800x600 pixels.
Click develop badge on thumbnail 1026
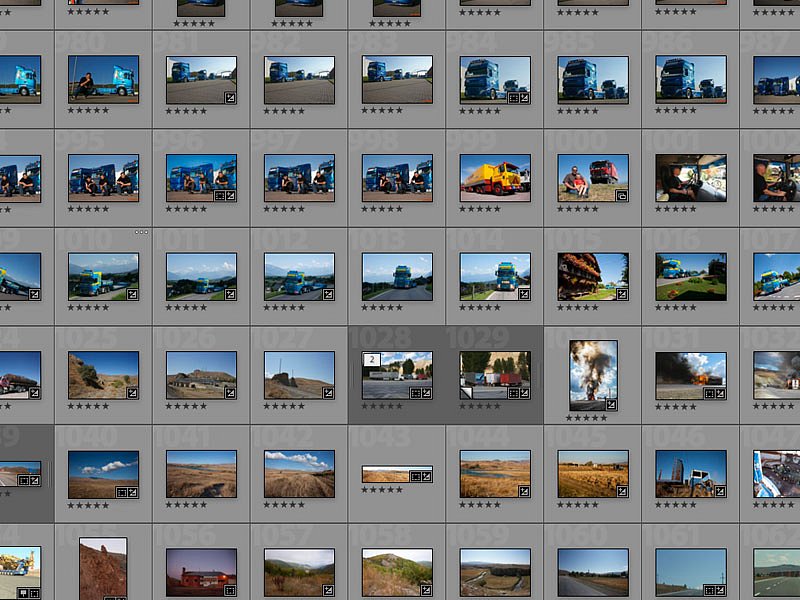(x=230, y=393)
